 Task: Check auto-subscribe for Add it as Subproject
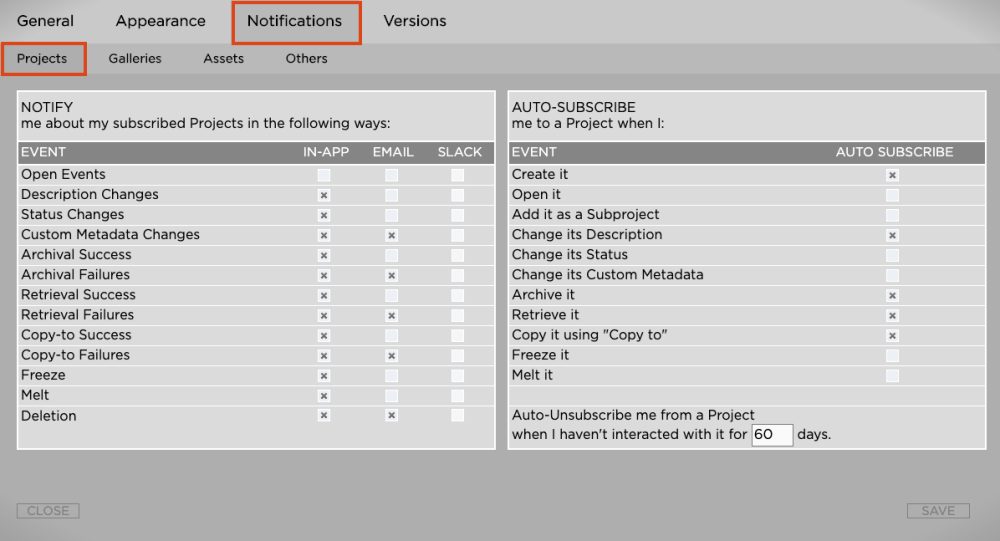pyautogui.click(x=893, y=215)
